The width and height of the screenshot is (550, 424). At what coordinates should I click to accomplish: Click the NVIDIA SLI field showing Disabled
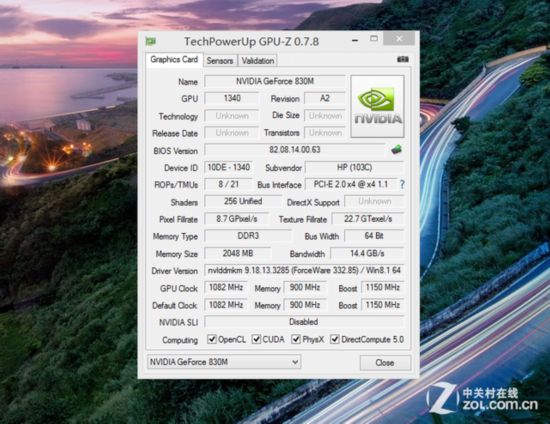(304, 322)
